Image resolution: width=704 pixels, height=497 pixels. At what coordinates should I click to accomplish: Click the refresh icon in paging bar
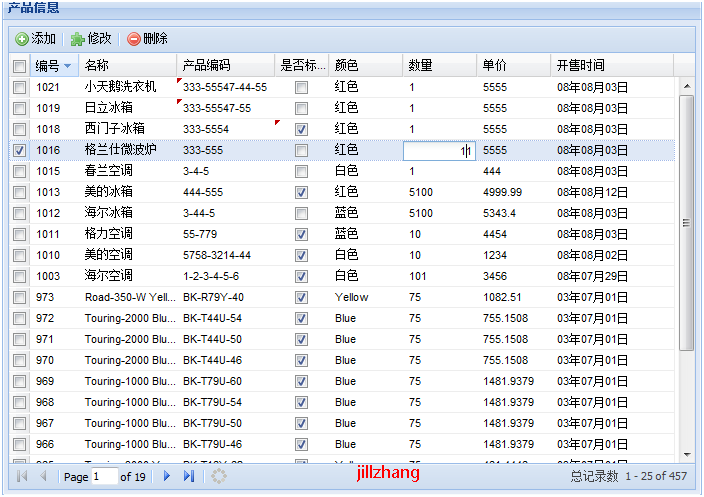click(219, 477)
